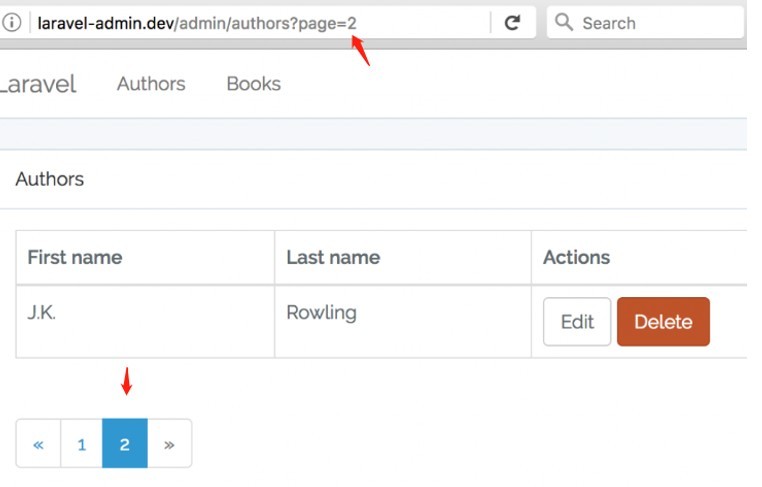762x487 pixels.
Task: Click into the browser Search field
Action: pyautogui.click(x=650, y=22)
